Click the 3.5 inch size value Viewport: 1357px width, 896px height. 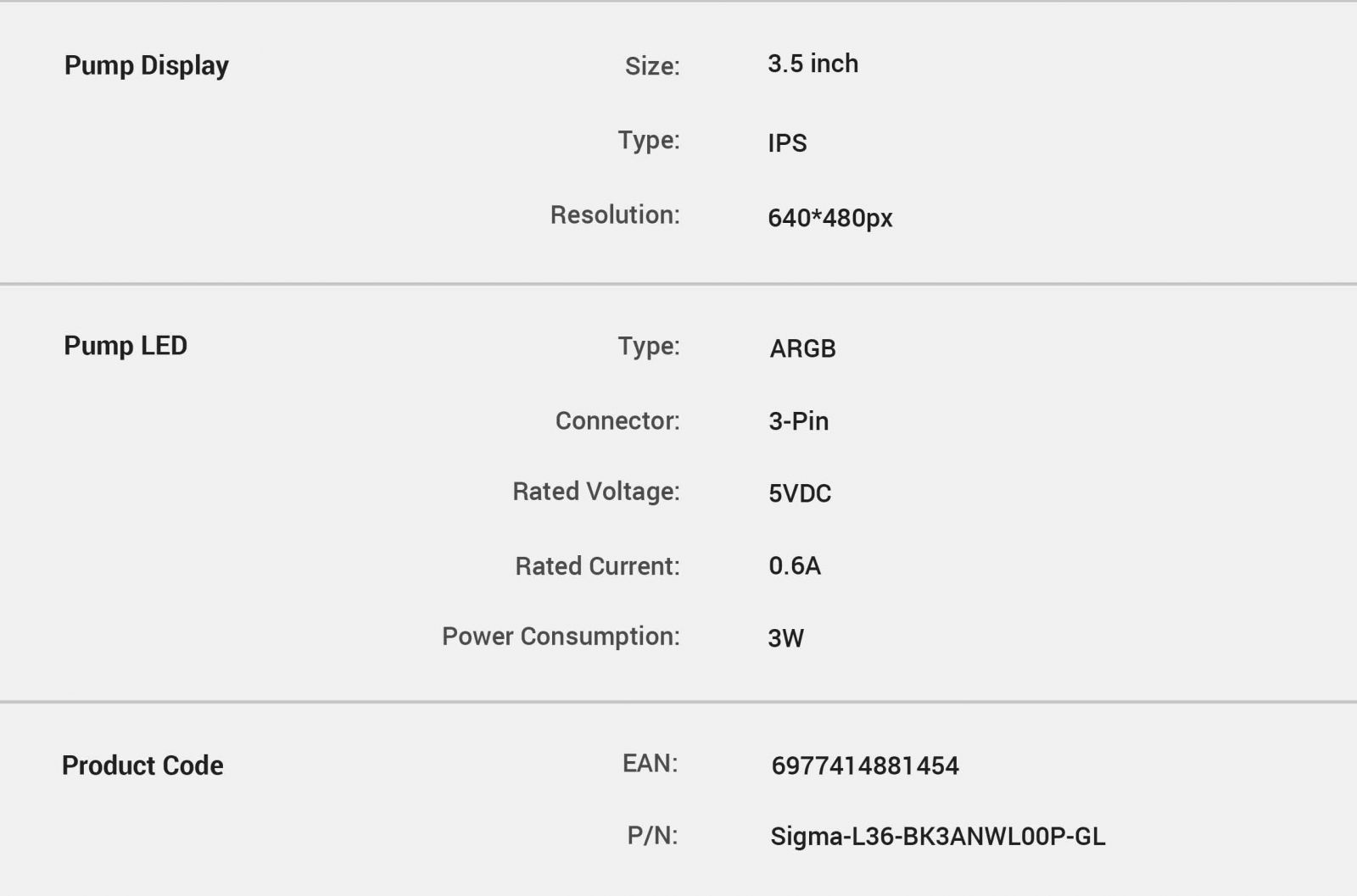(x=813, y=64)
